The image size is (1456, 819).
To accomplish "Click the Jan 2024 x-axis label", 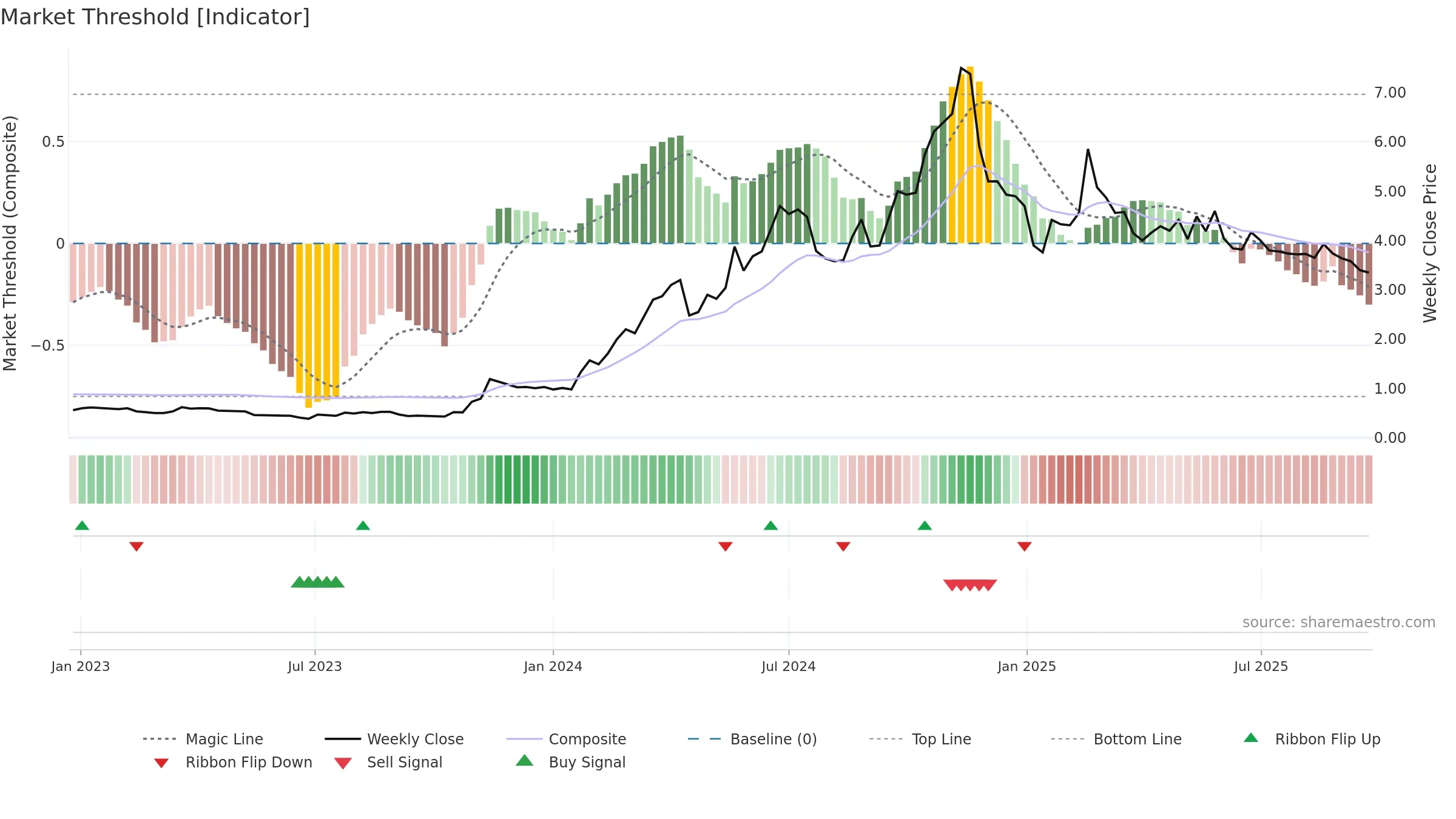I will [x=553, y=667].
